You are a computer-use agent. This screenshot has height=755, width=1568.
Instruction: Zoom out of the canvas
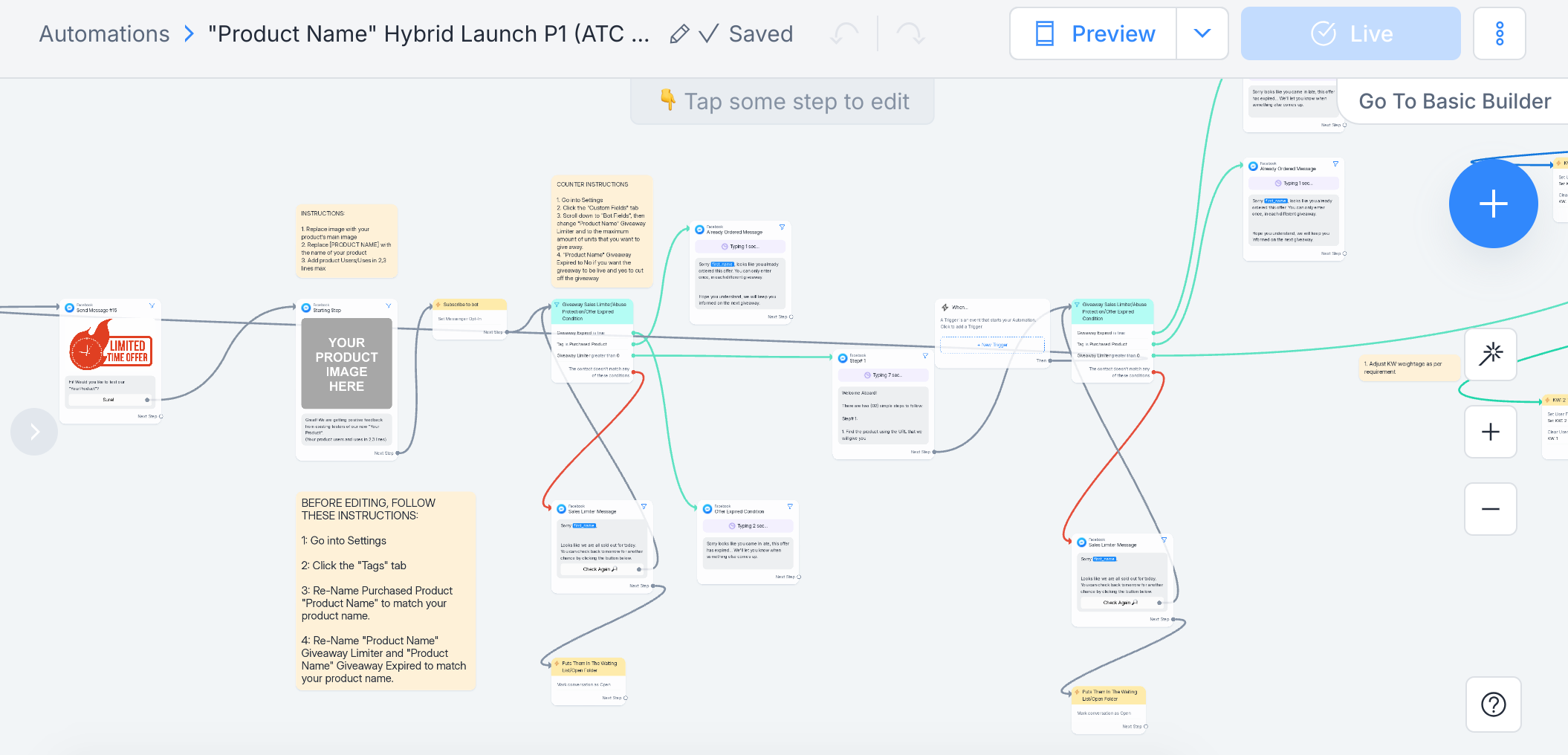click(x=1490, y=509)
